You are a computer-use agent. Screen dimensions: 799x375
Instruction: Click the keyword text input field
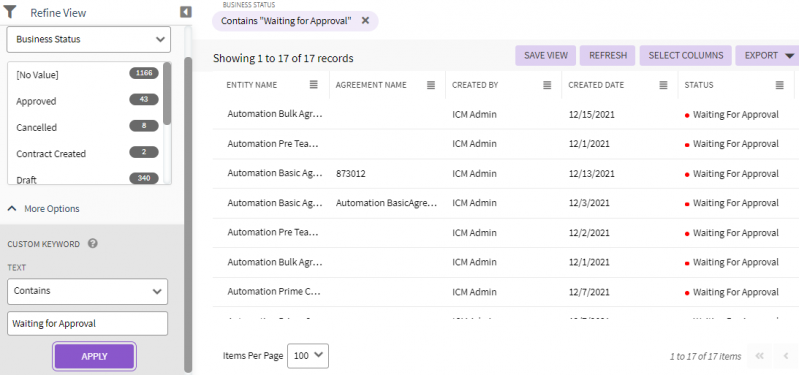88,324
